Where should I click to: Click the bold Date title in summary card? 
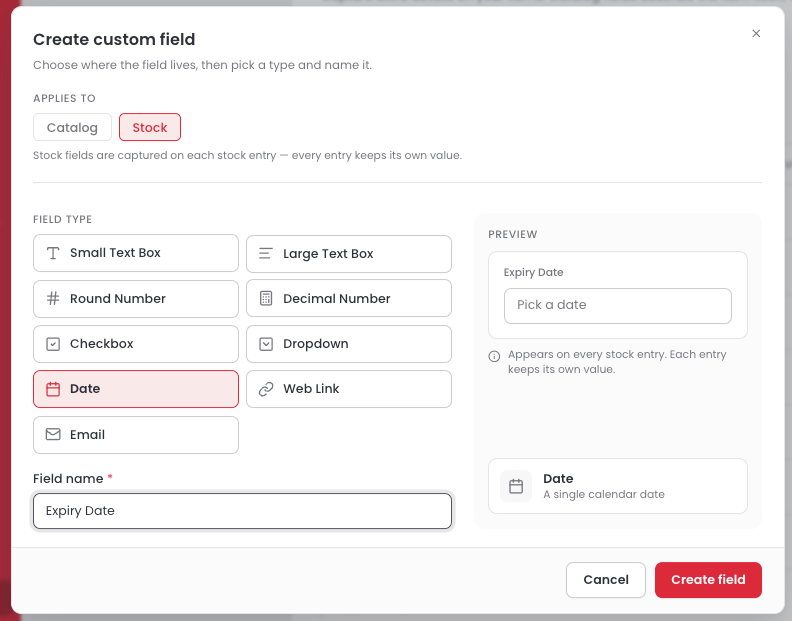click(x=558, y=479)
